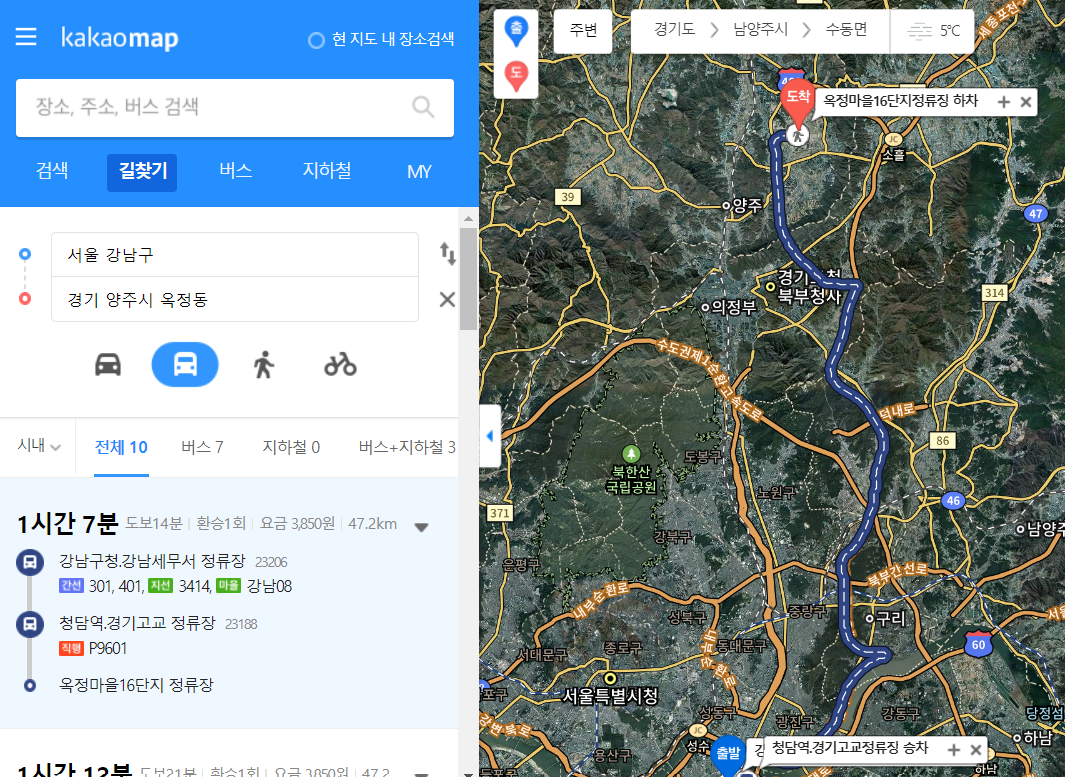This screenshot has height=777, width=1065.
Task: Switch to 버스 tab
Action: 236,171
